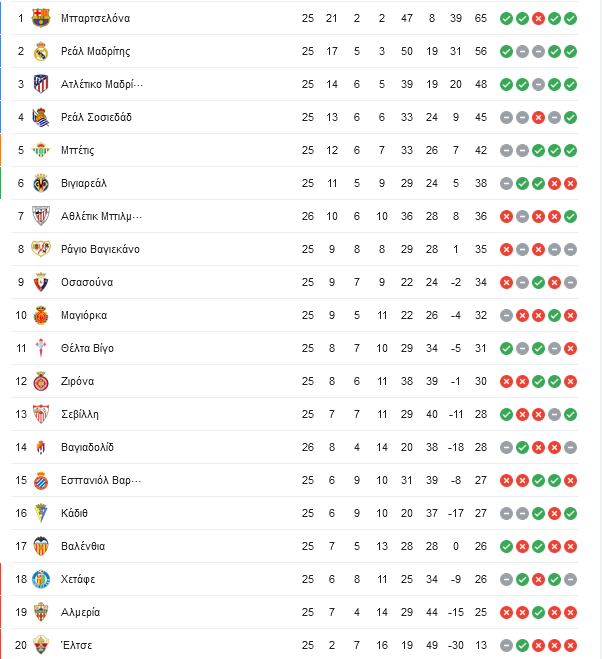Click the Villarreal yellow crest icon
Image resolution: width=602 pixels, height=659 pixels.
pyautogui.click(x=41, y=183)
